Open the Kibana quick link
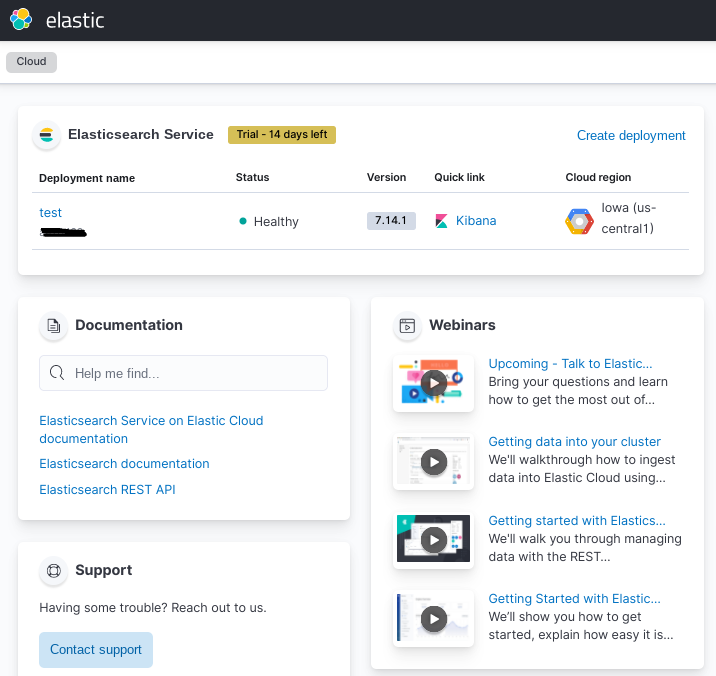The width and height of the screenshot is (716, 676). [x=476, y=221]
